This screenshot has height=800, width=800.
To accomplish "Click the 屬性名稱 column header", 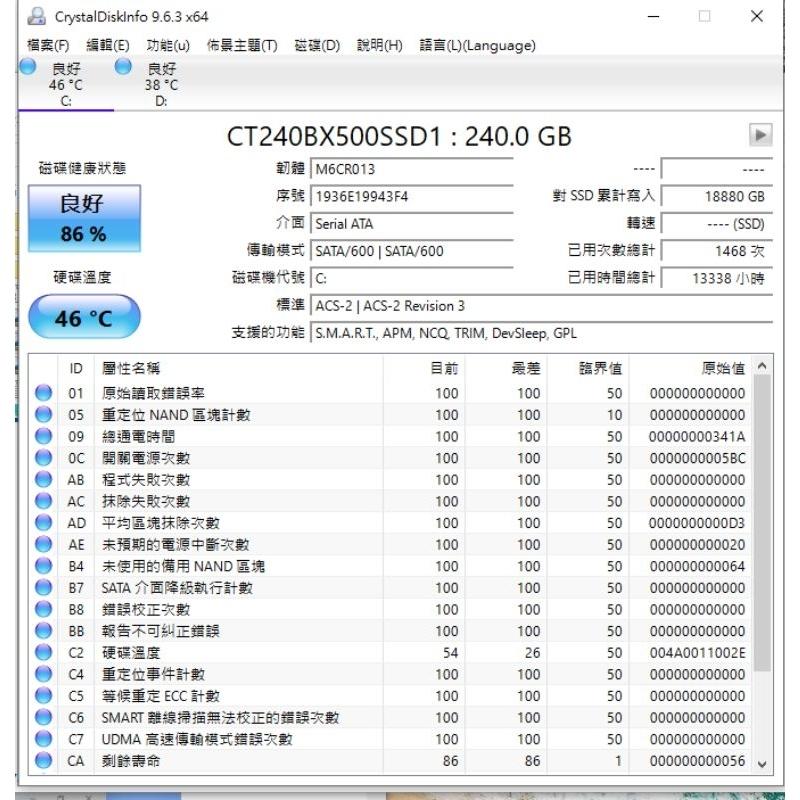I will click(239, 368).
